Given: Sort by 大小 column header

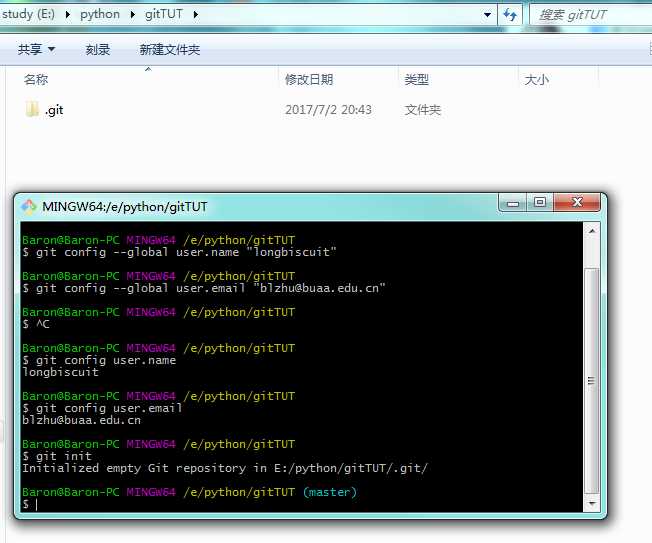Looking at the screenshot, I should pos(536,79).
